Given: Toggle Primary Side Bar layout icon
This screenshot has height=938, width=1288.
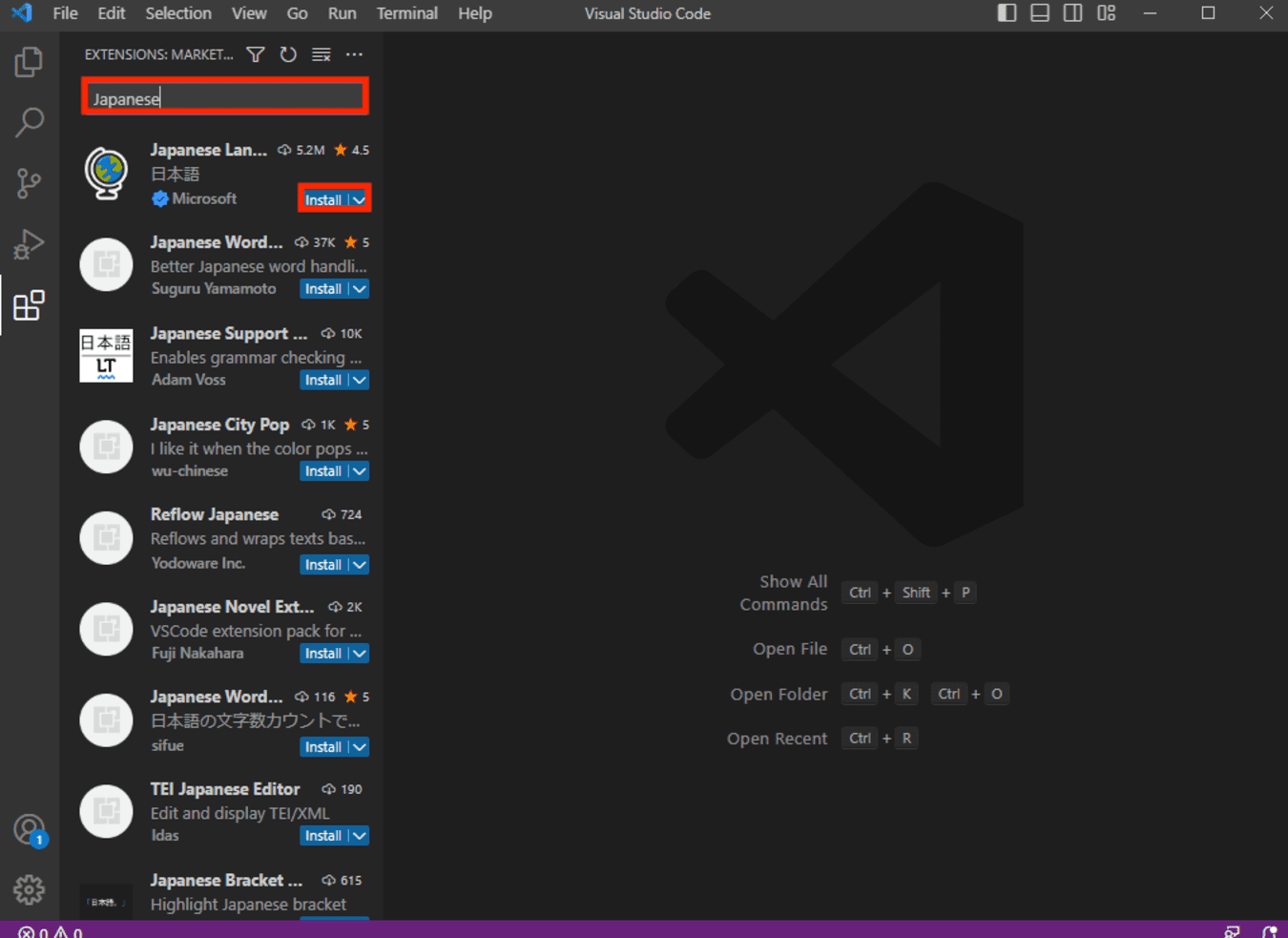Looking at the screenshot, I should point(1007,13).
